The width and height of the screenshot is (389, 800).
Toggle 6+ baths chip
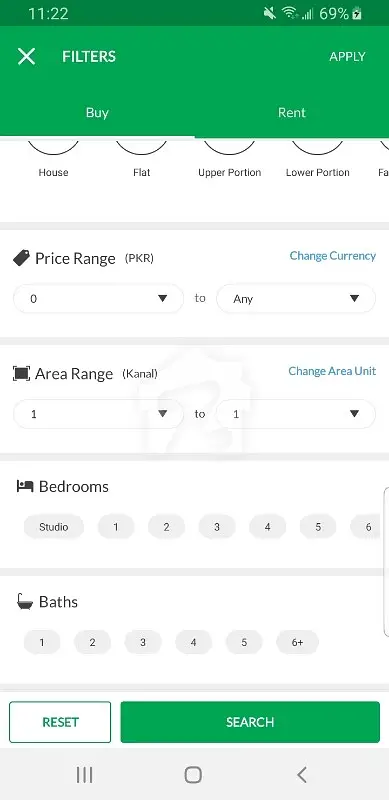click(x=298, y=642)
